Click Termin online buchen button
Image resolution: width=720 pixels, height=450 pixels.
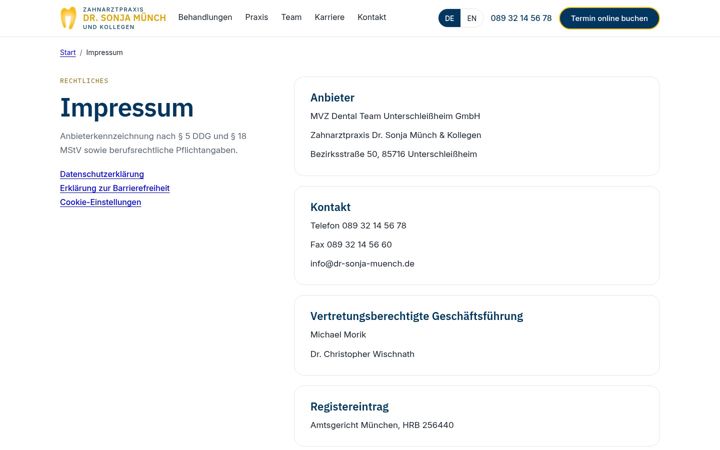pos(609,18)
